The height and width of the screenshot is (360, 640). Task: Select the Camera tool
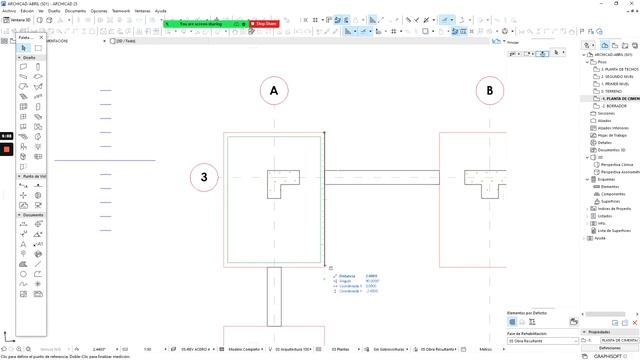tap(38, 205)
